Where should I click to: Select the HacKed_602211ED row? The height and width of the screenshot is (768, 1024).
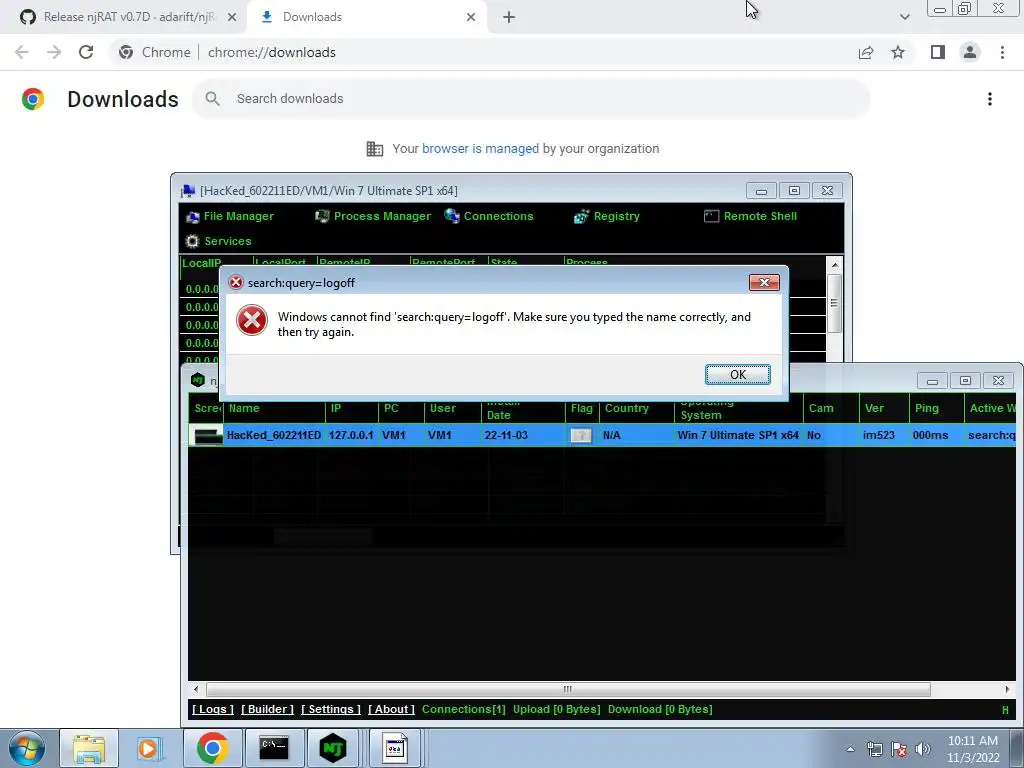click(x=601, y=435)
